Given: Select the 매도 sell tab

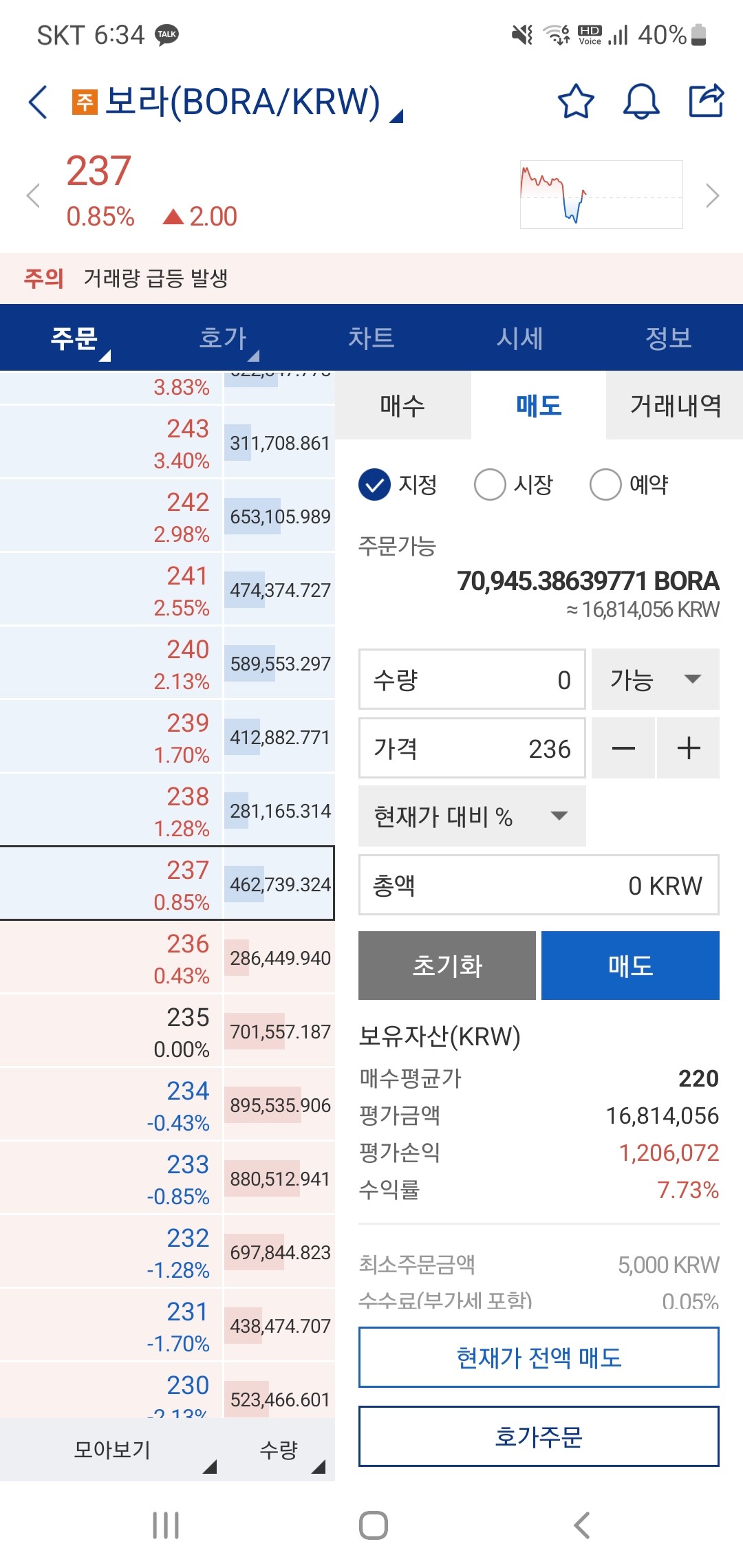Looking at the screenshot, I should 539,405.
